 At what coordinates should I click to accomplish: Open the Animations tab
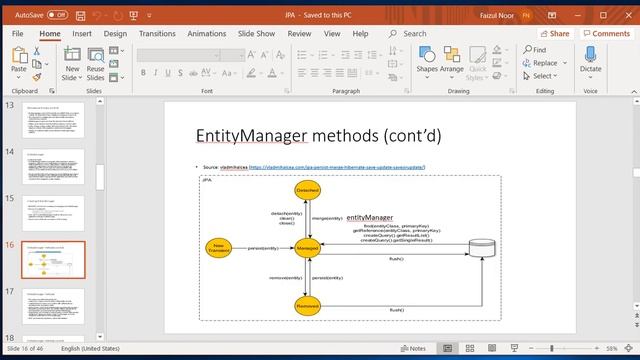click(207, 33)
